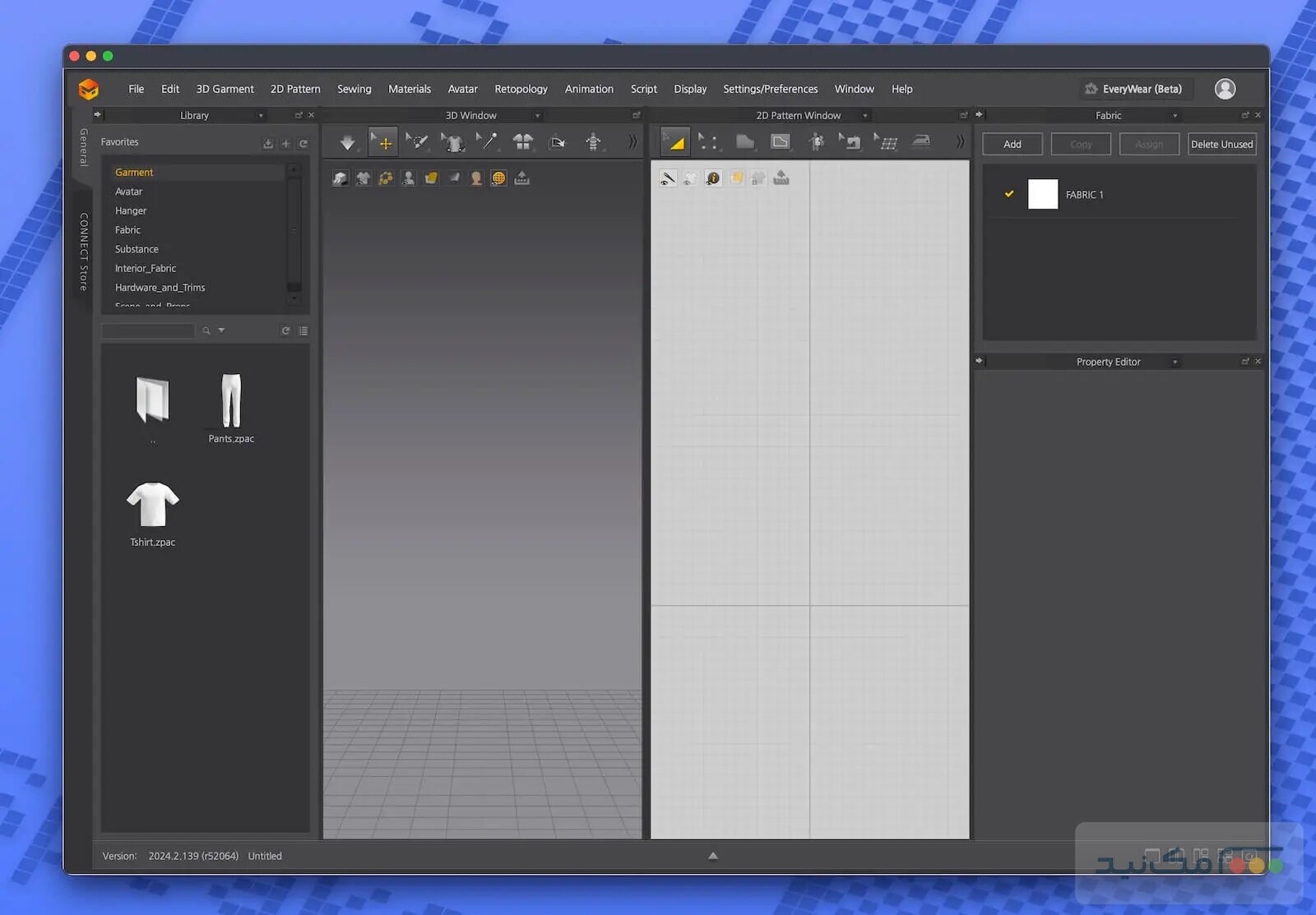Open the Retopology menu
The width and height of the screenshot is (1316, 915).
coord(521,89)
